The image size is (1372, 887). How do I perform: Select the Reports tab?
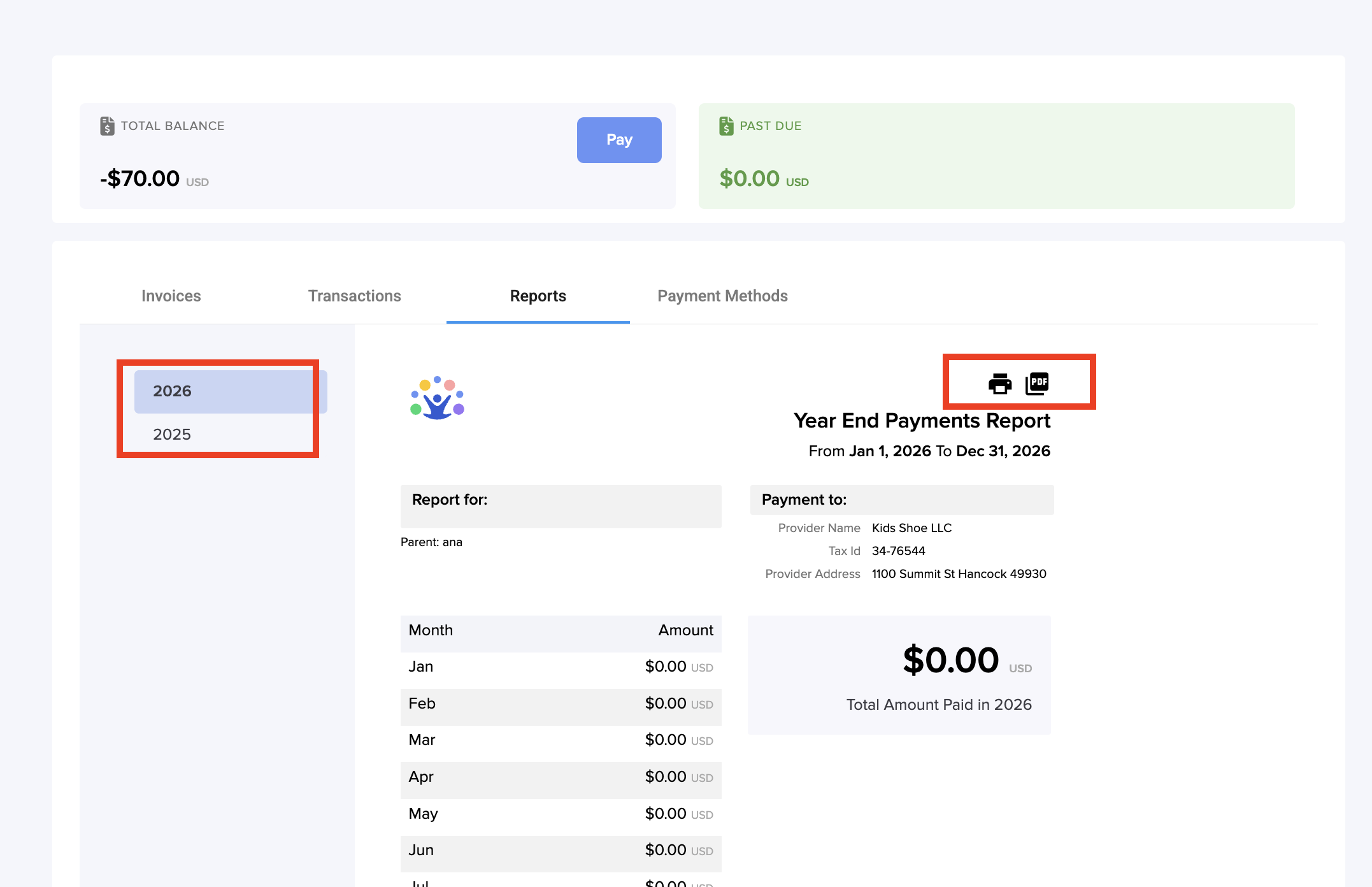(x=538, y=296)
